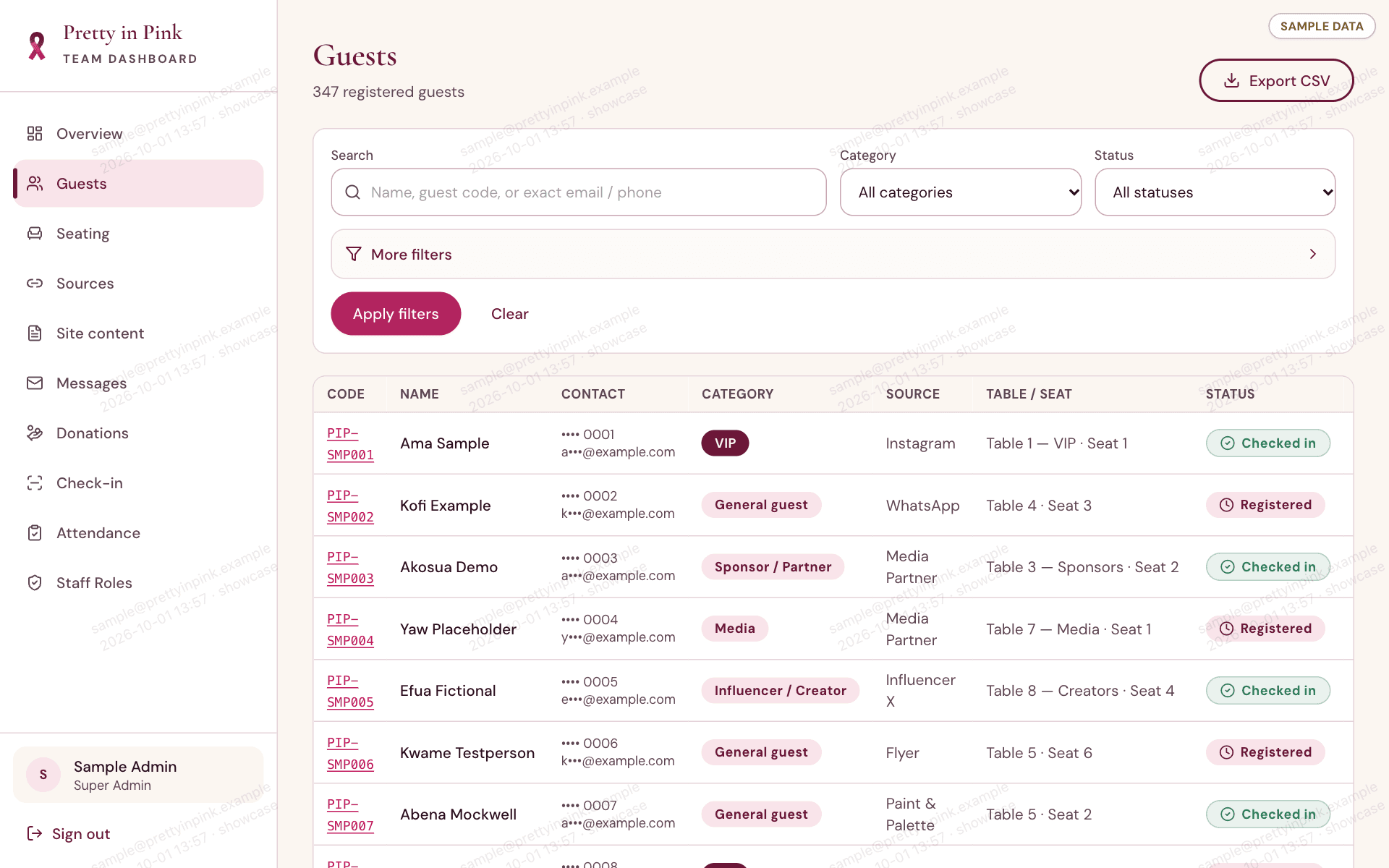Go to the Guests menu item
The height and width of the screenshot is (868, 1389).
tap(139, 184)
